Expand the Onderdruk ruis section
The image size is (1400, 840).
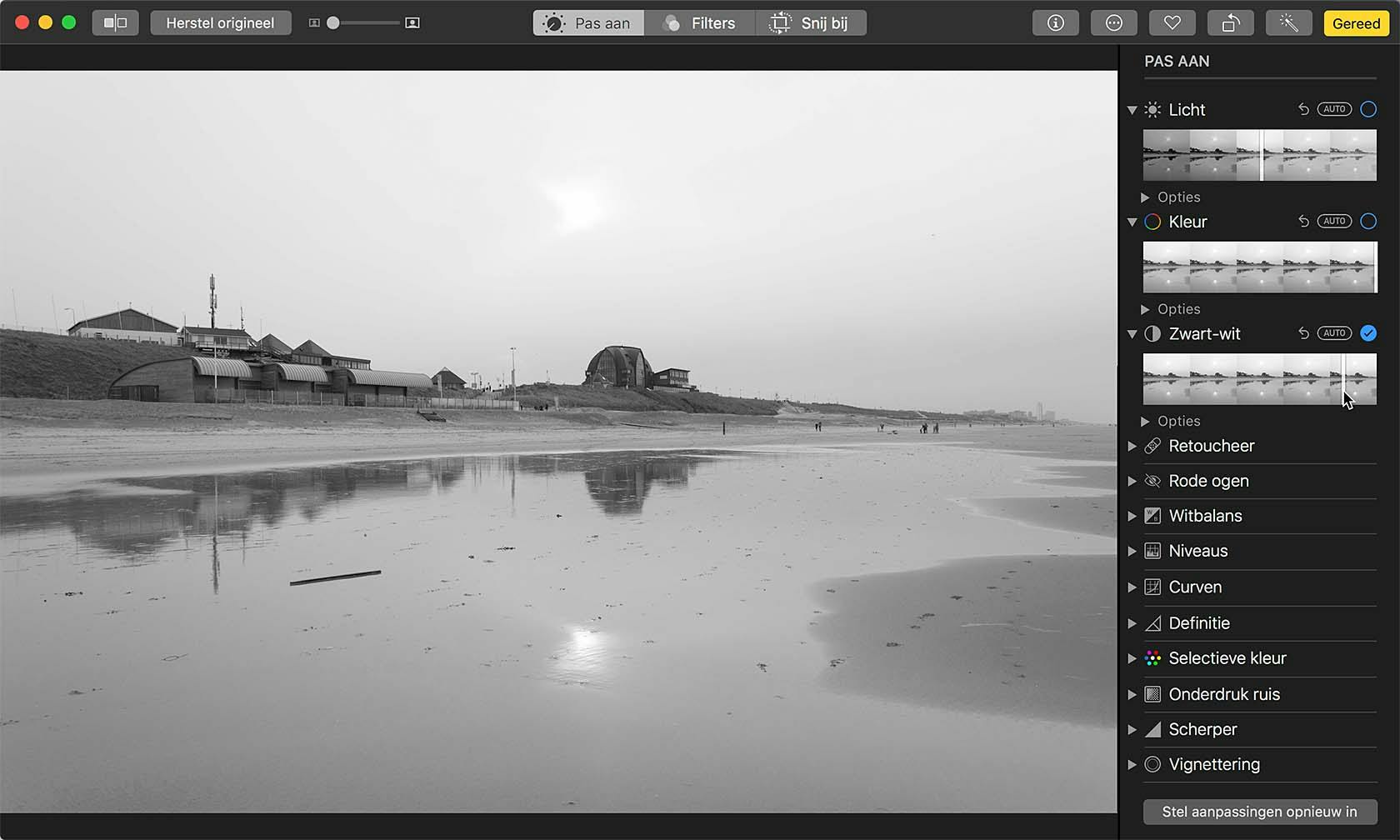1132,694
